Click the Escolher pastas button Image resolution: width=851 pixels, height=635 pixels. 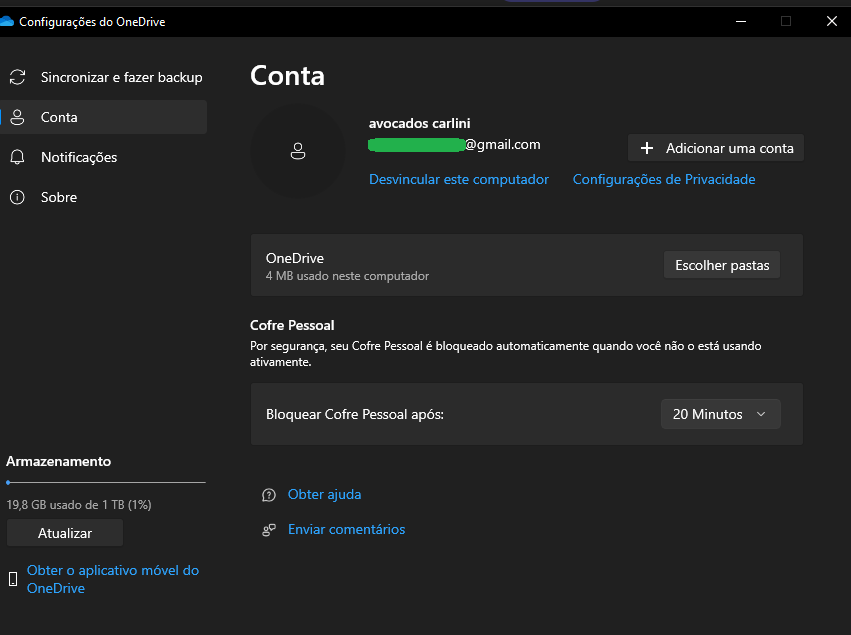pos(722,265)
